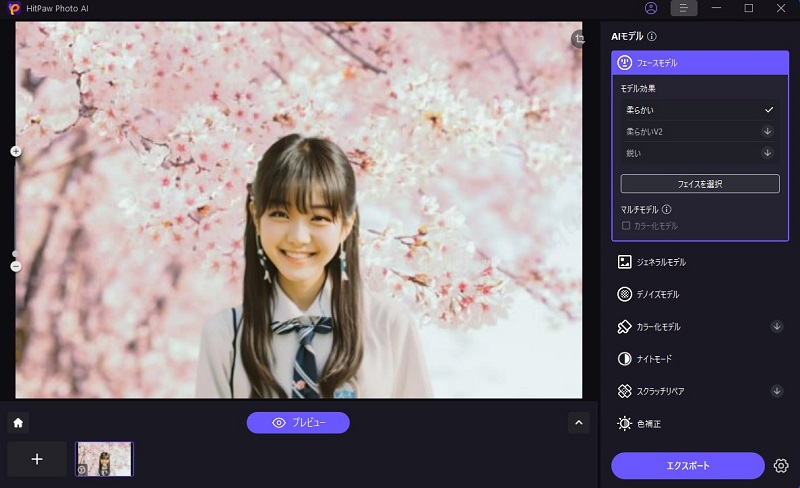Select the 柔らかいV2 model effect
800x488 pixels.
[699, 131]
